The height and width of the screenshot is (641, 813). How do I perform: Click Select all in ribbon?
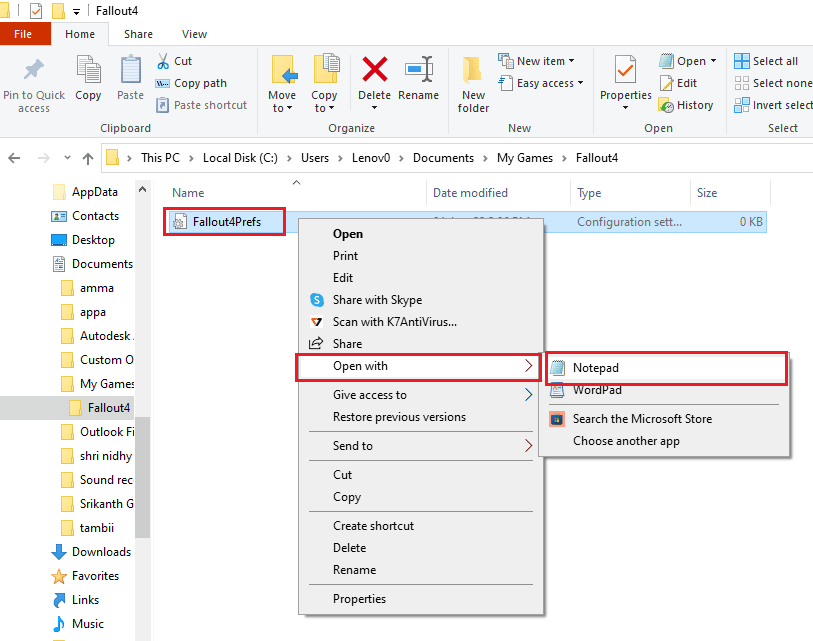tap(766, 61)
